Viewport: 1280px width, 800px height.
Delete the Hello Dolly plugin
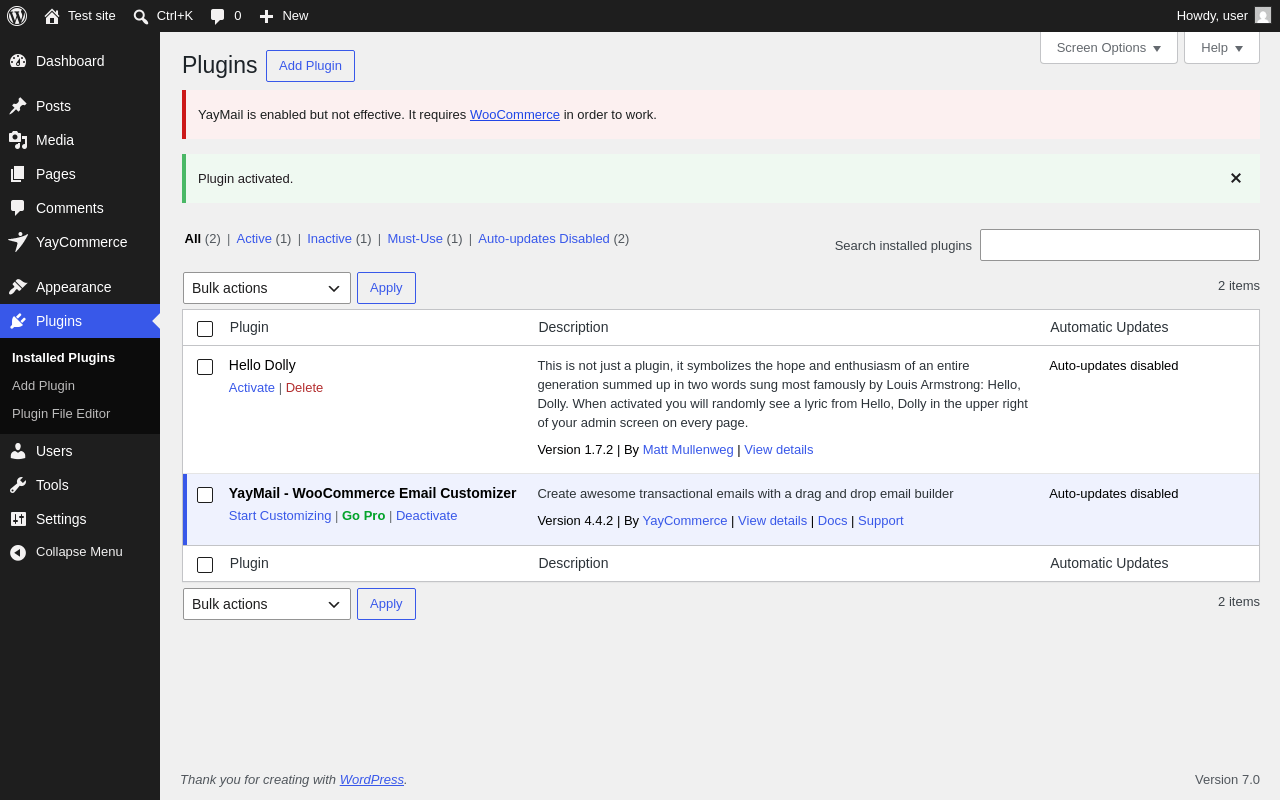[304, 387]
